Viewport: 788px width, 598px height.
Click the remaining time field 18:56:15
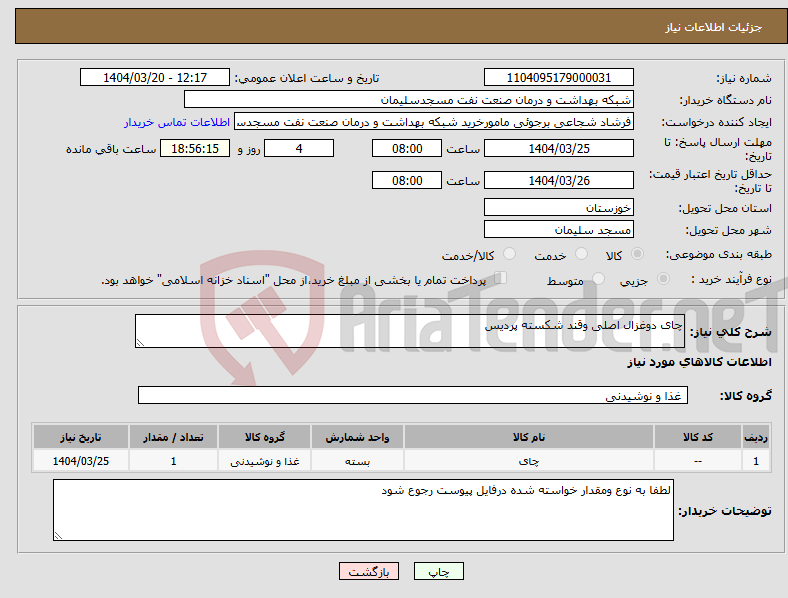[x=195, y=148]
